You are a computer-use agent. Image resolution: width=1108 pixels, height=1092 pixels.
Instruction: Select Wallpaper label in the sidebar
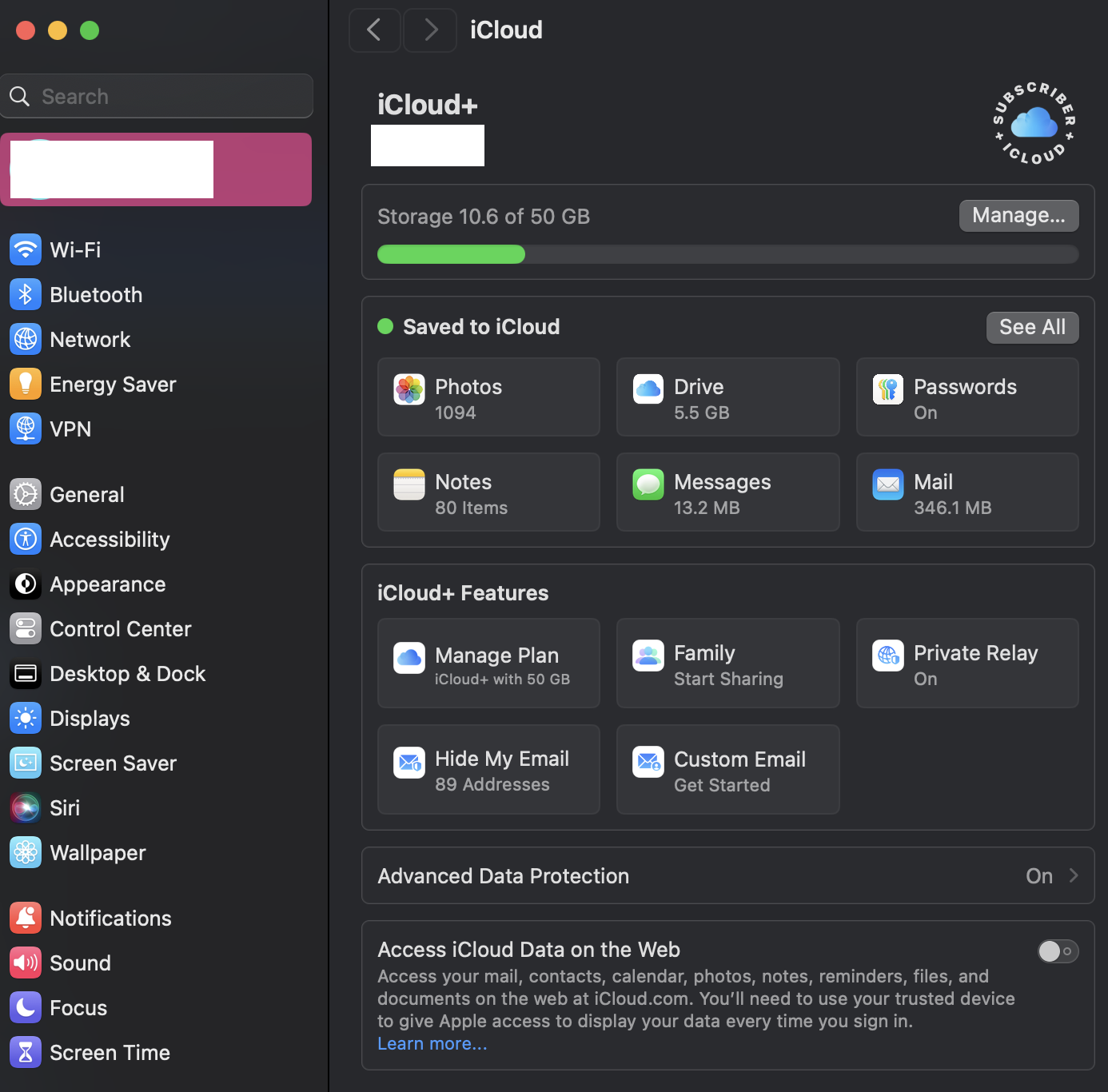[x=98, y=853]
